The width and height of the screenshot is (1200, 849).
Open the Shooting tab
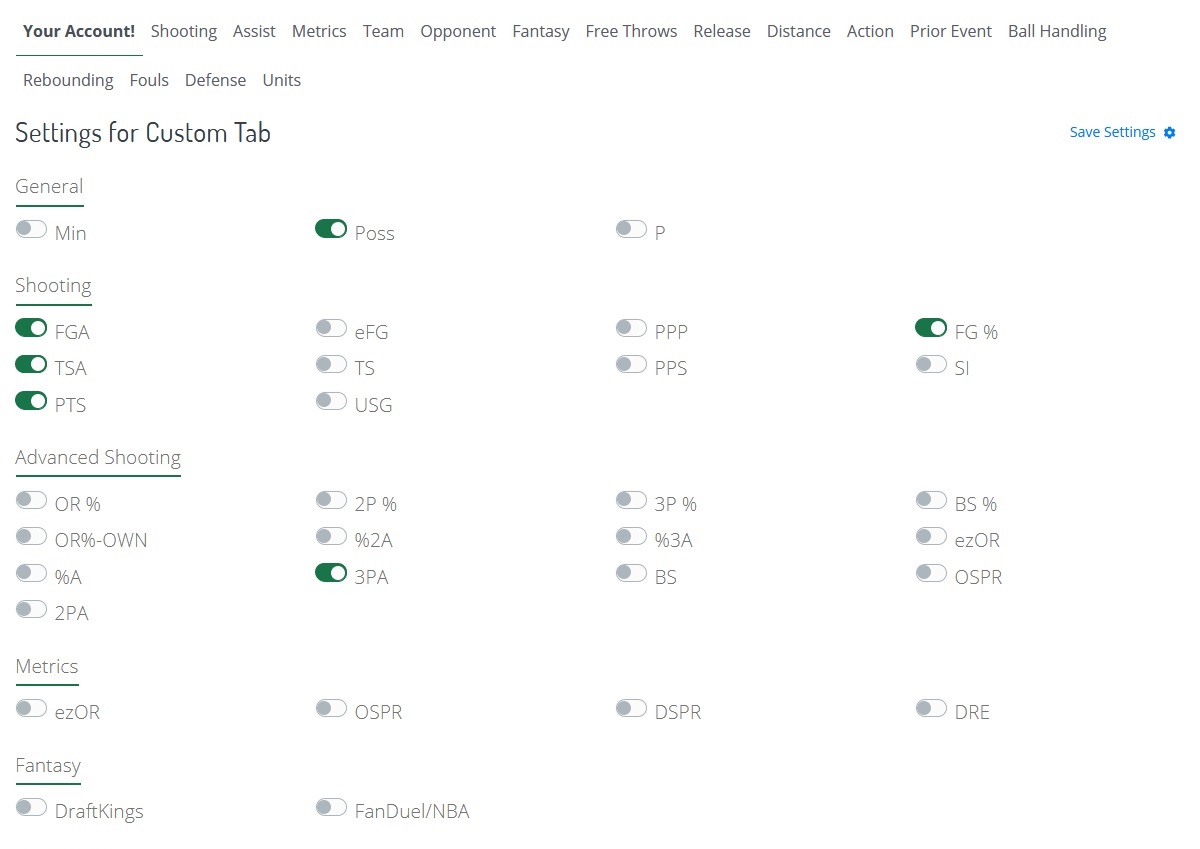[184, 31]
